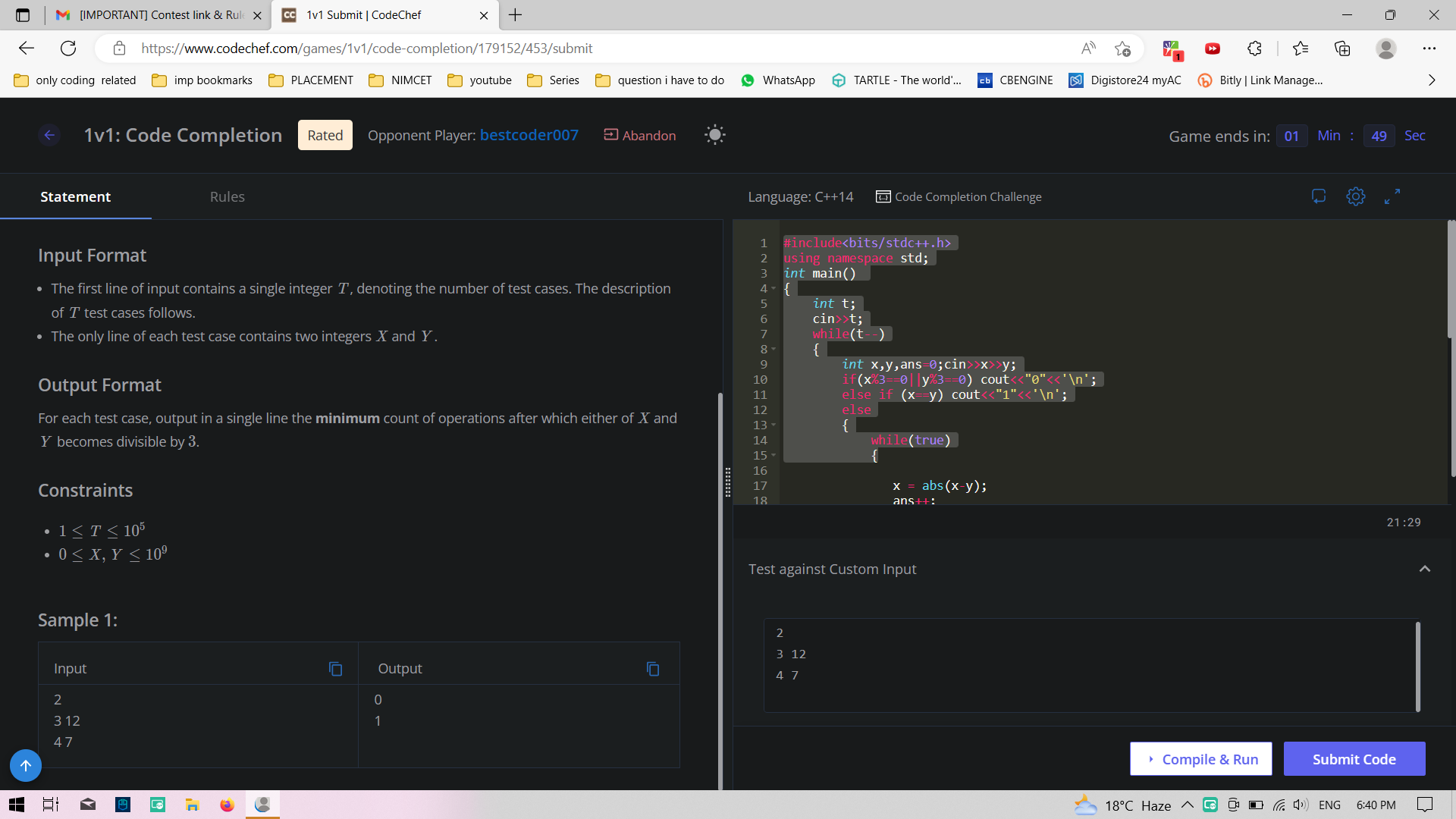Image resolution: width=1456 pixels, height=819 pixels.
Task: Copy the sample output with copy icon
Action: pyautogui.click(x=652, y=669)
